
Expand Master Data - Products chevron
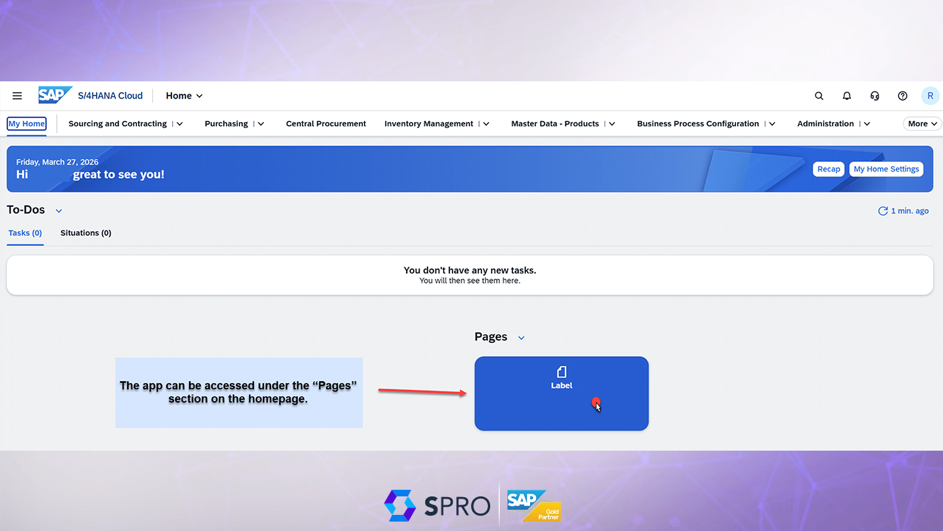pos(612,124)
